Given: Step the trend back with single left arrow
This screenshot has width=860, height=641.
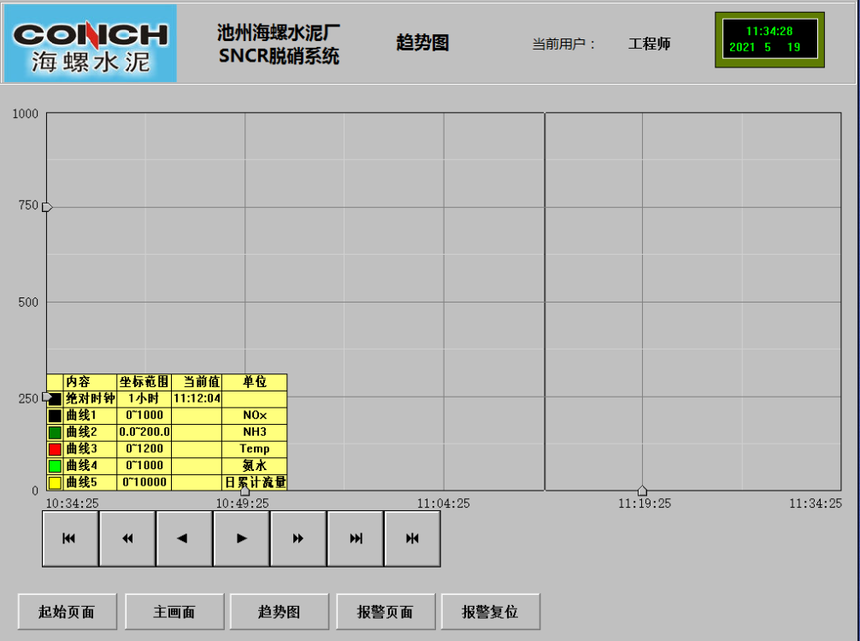Looking at the screenshot, I should coord(184,538).
